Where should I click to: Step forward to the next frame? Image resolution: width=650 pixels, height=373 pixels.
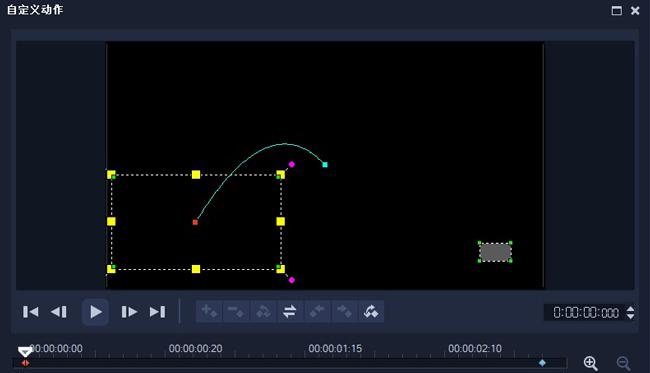coord(129,312)
